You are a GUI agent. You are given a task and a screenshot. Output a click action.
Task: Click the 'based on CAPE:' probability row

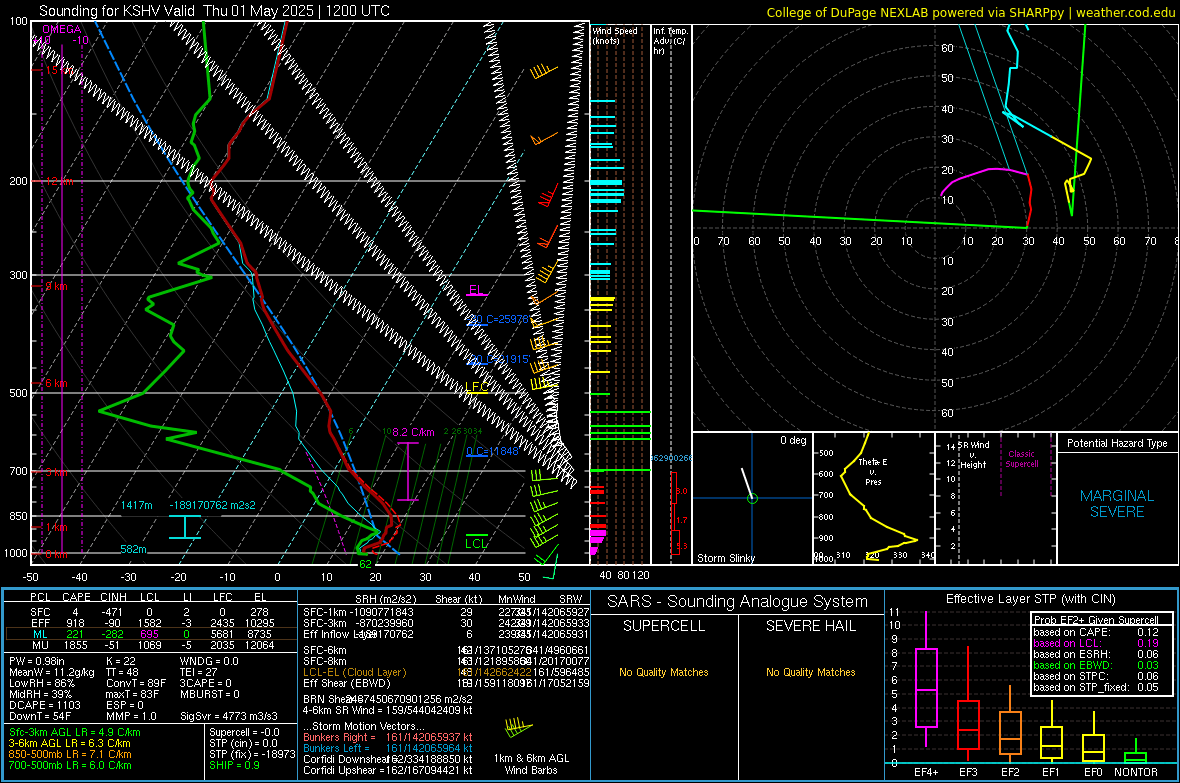1096,632
